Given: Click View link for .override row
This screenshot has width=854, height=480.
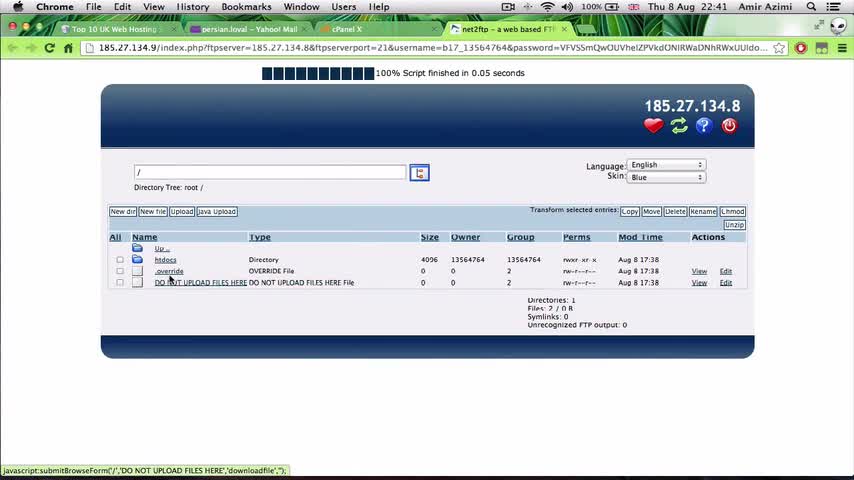Looking at the screenshot, I should tap(699, 271).
